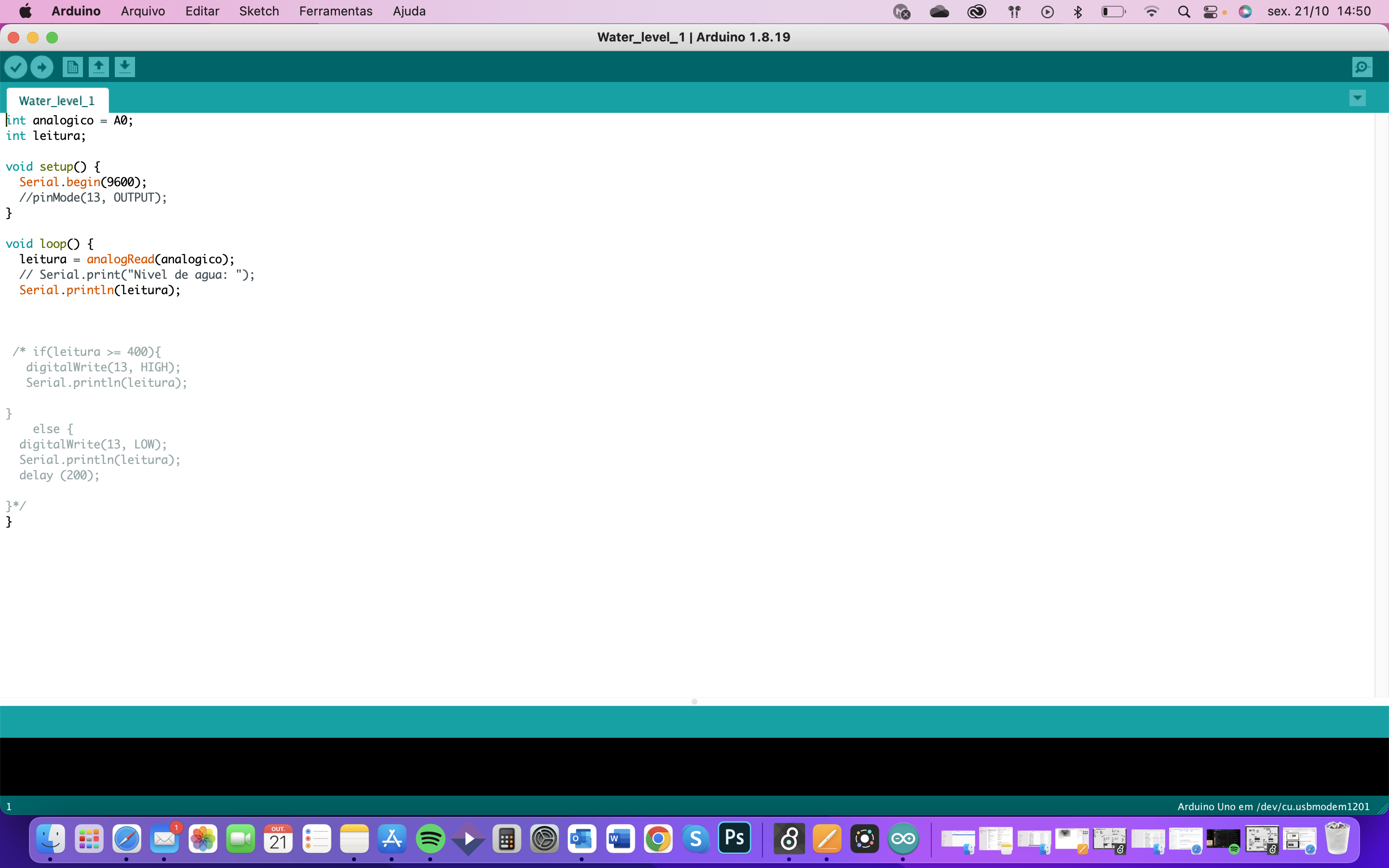1389x868 pixels.
Task: Open Word from the Dock
Action: point(620,839)
